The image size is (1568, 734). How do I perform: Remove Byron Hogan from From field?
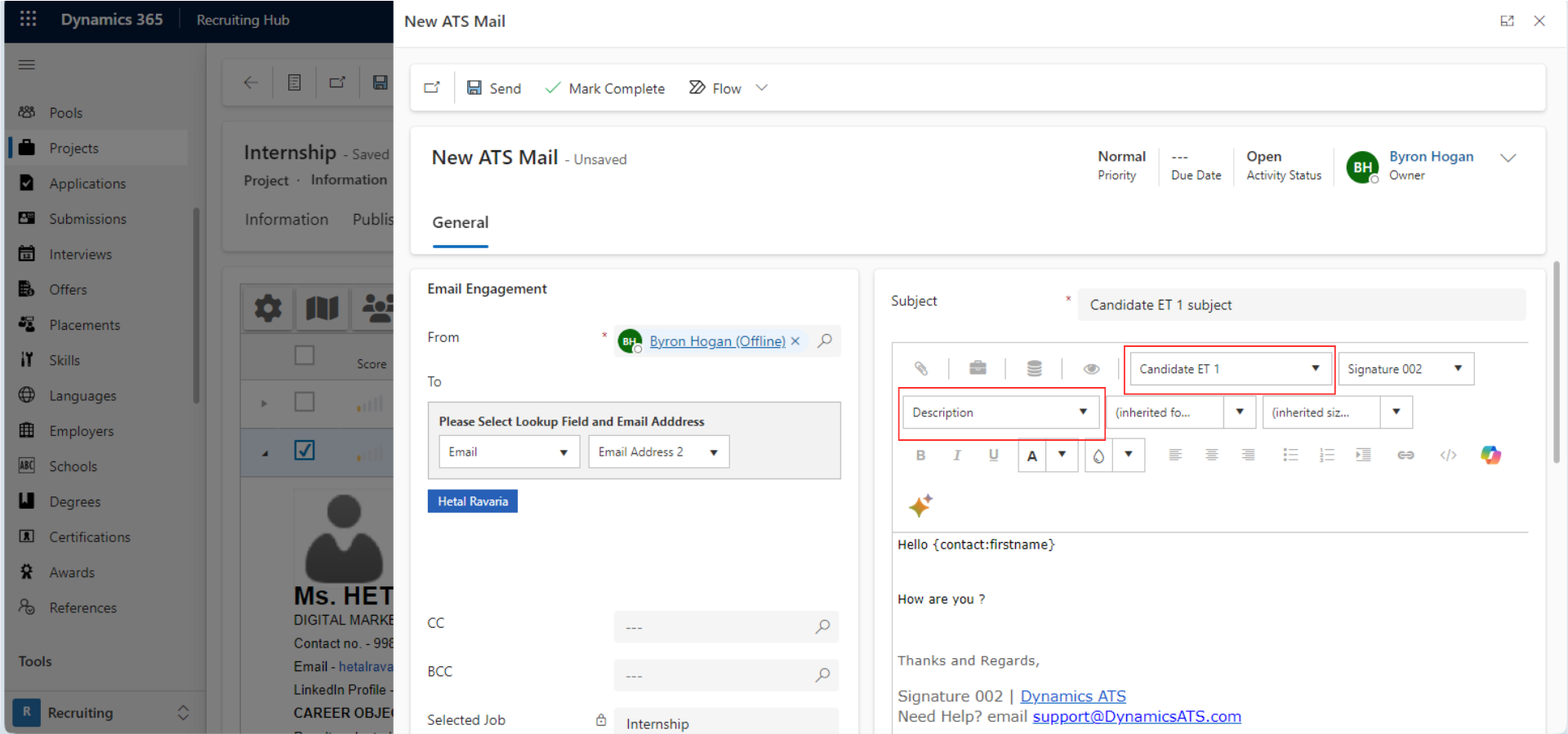coord(795,341)
